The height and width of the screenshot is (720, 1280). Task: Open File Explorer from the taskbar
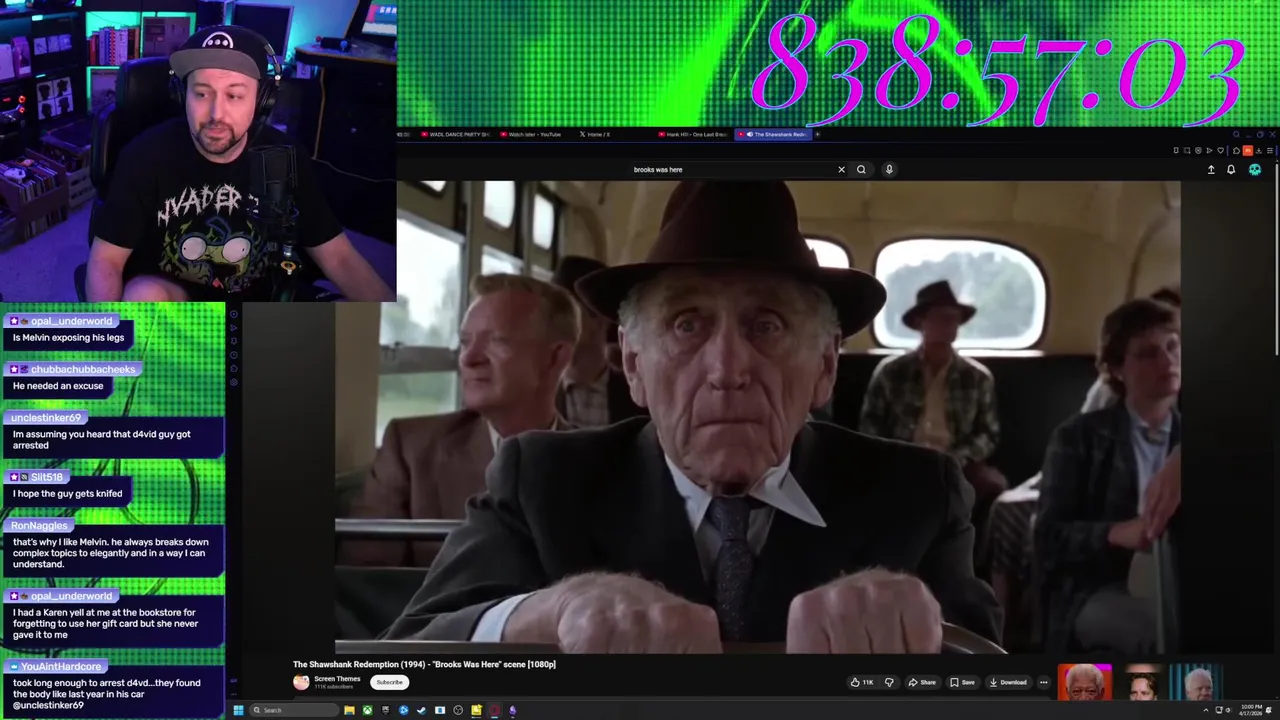(349, 710)
